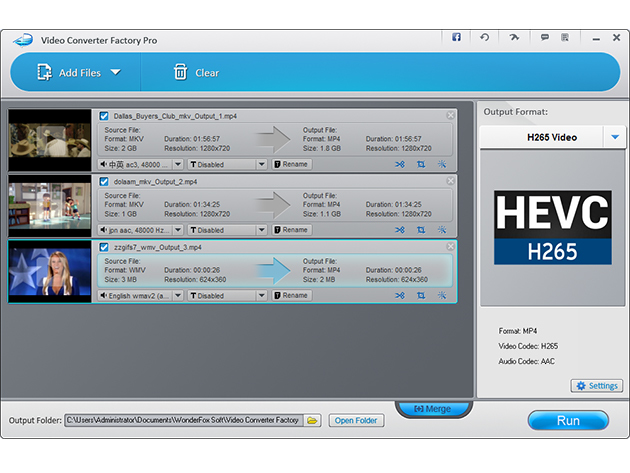The width and height of the screenshot is (630, 473).
Task: Clear the file list
Action: tap(196, 73)
